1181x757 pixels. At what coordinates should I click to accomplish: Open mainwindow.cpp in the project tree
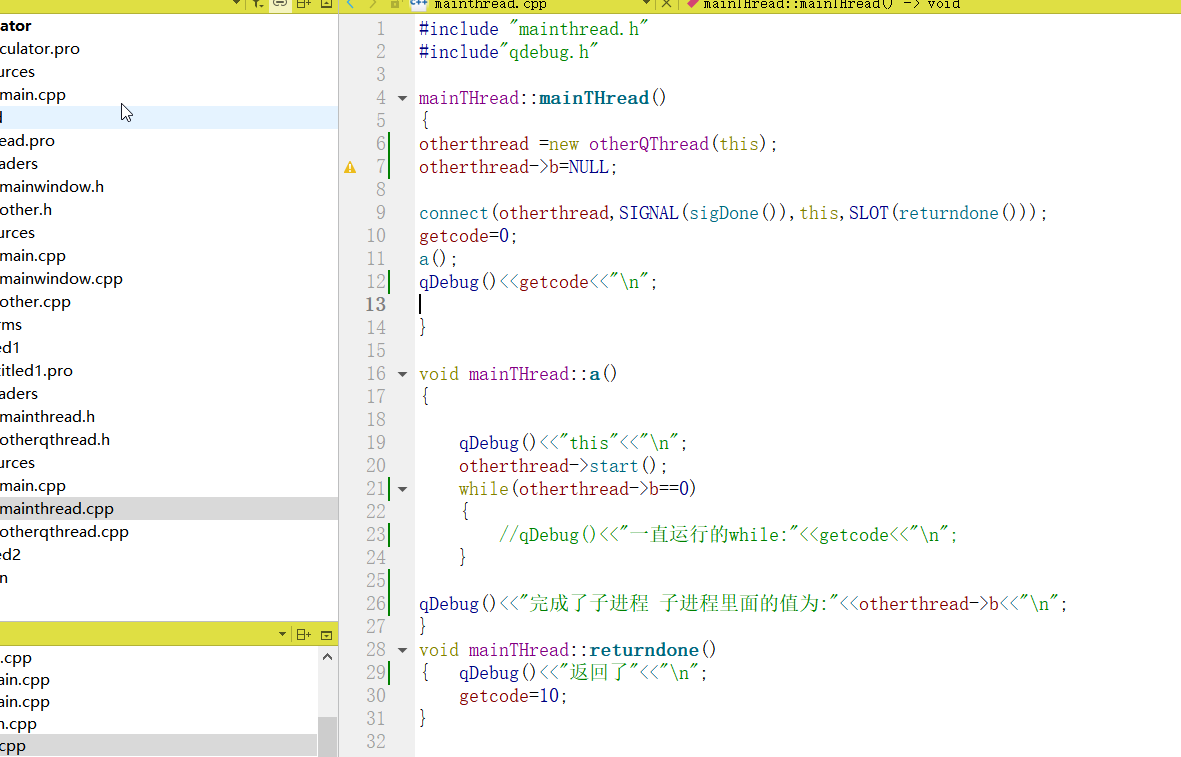(61, 279)
